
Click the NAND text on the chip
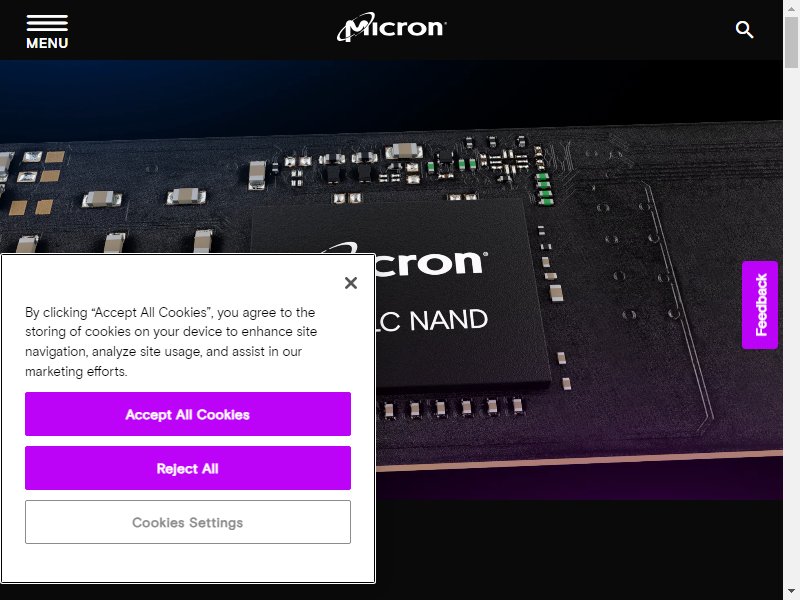click(x=448, y=321)
